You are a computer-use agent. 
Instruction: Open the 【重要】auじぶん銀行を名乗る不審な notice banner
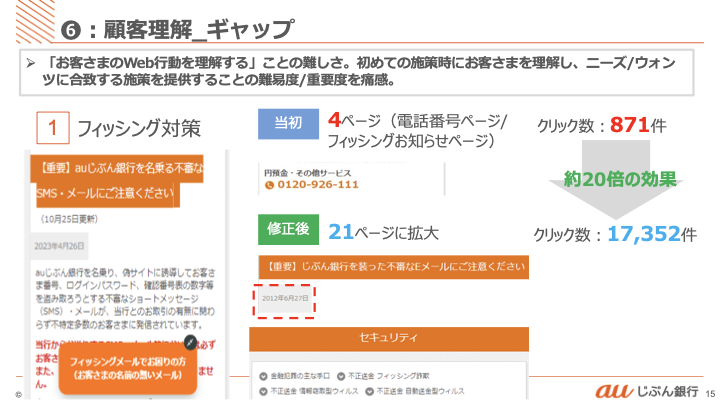click(118, 181)
